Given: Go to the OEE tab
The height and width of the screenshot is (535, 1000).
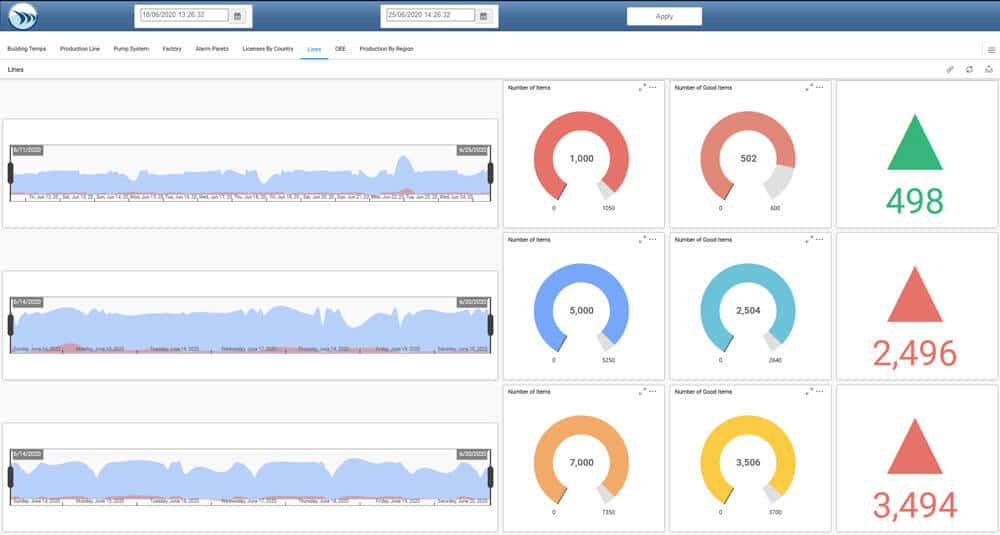Looking at the screenshot, I should [341, 48].
